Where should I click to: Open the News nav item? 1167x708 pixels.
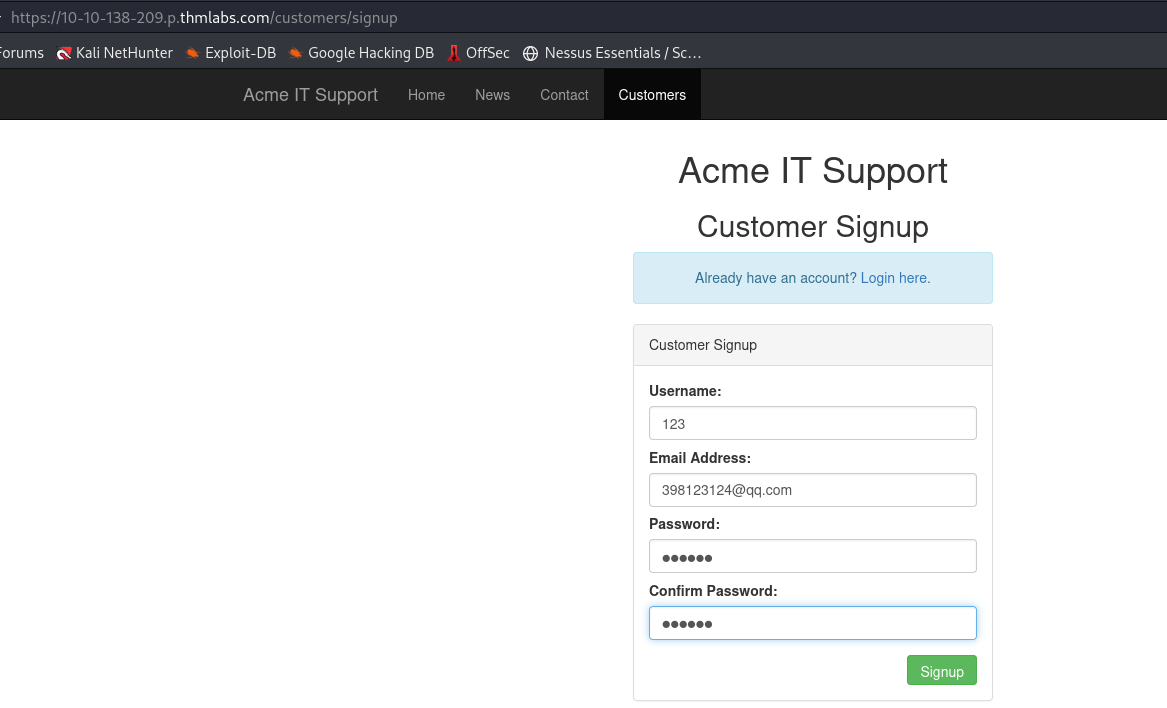492,95
